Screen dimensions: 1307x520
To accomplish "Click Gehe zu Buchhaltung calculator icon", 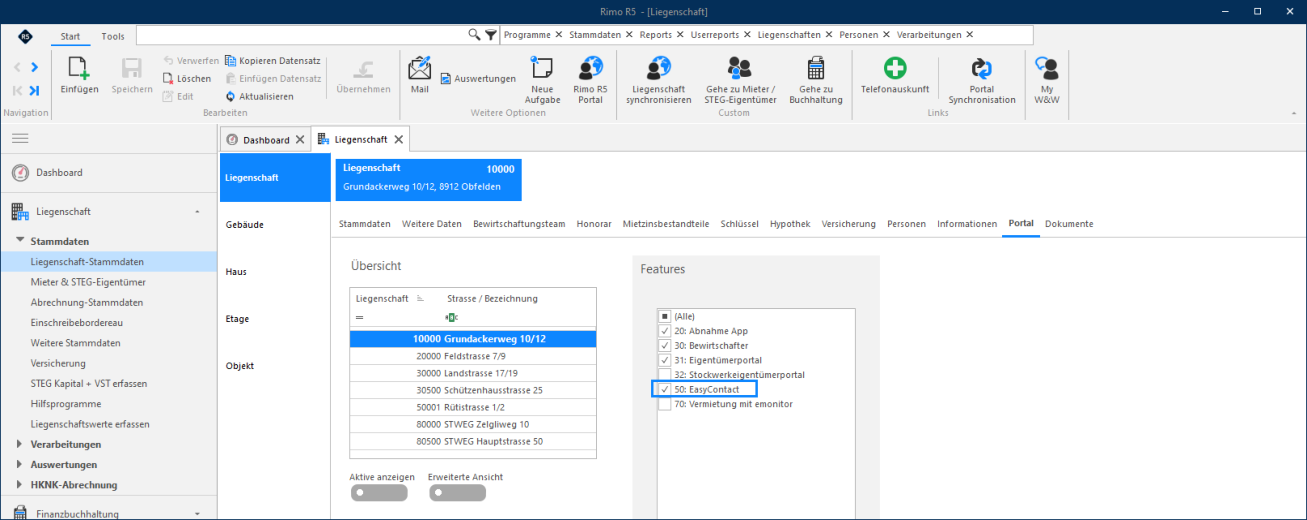I will (816, 69).
